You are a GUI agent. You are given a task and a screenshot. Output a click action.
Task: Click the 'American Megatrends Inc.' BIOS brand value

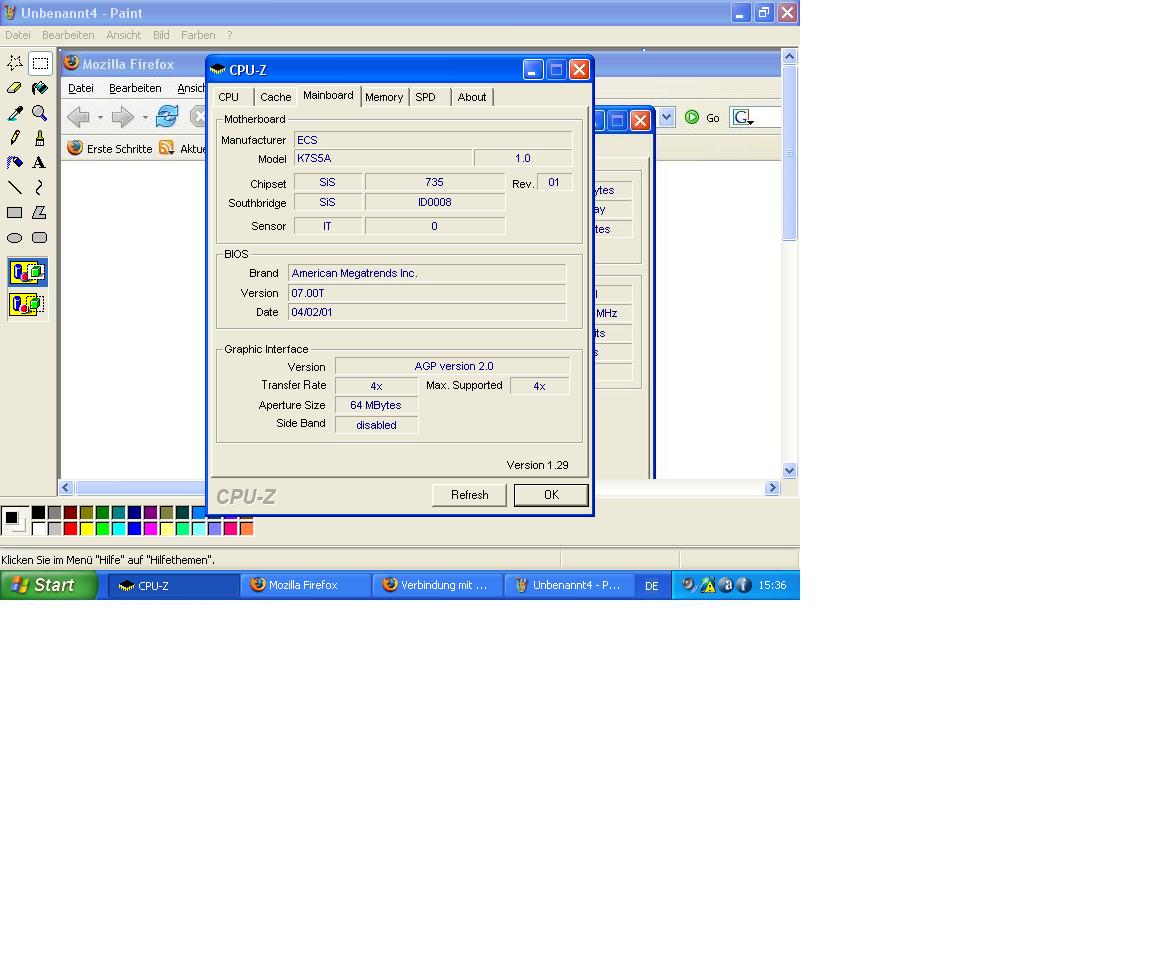(x=426, y=274)
